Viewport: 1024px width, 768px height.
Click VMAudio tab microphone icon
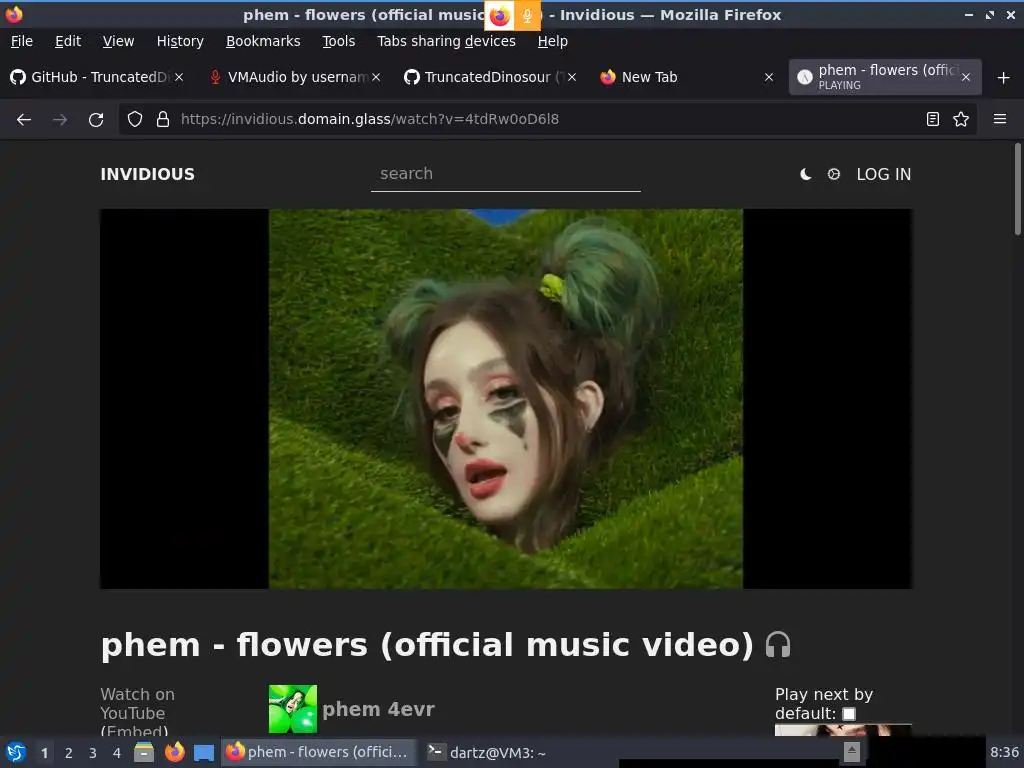tap(215, 77)
